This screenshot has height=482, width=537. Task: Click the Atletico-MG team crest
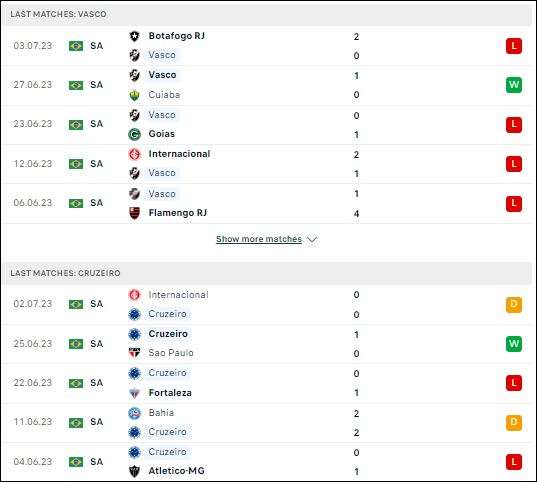(134, 471)
